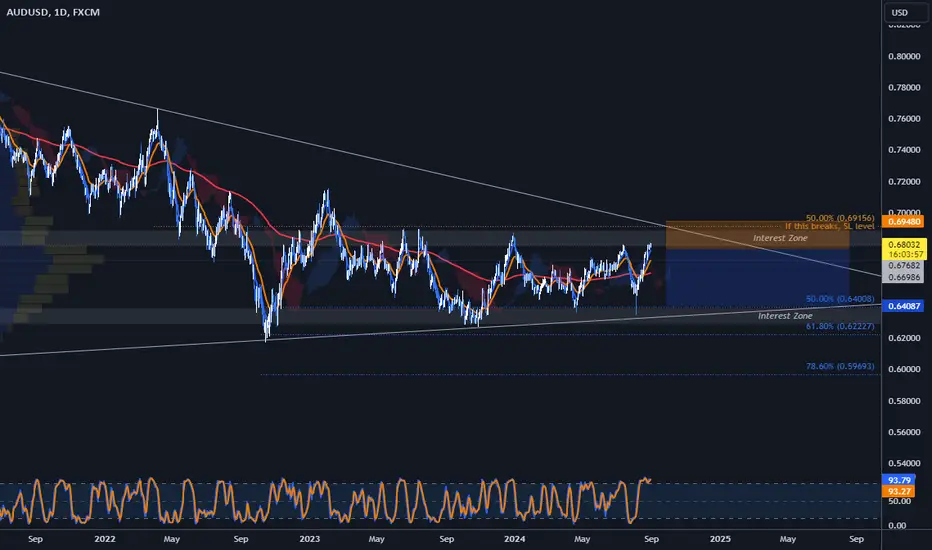Click the 0.58000 price scale label
This screenshot has width=932, height=550.
pyautogui.click(x=904, y=401)
